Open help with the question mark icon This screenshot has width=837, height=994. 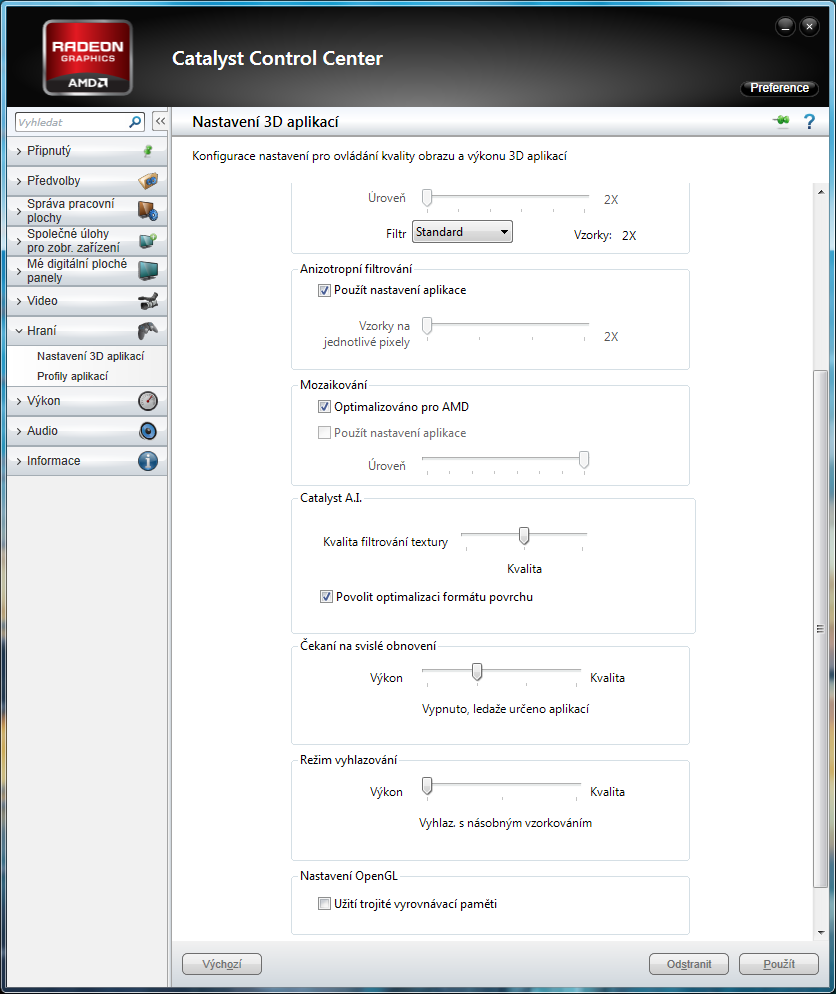tap(809, 121)
